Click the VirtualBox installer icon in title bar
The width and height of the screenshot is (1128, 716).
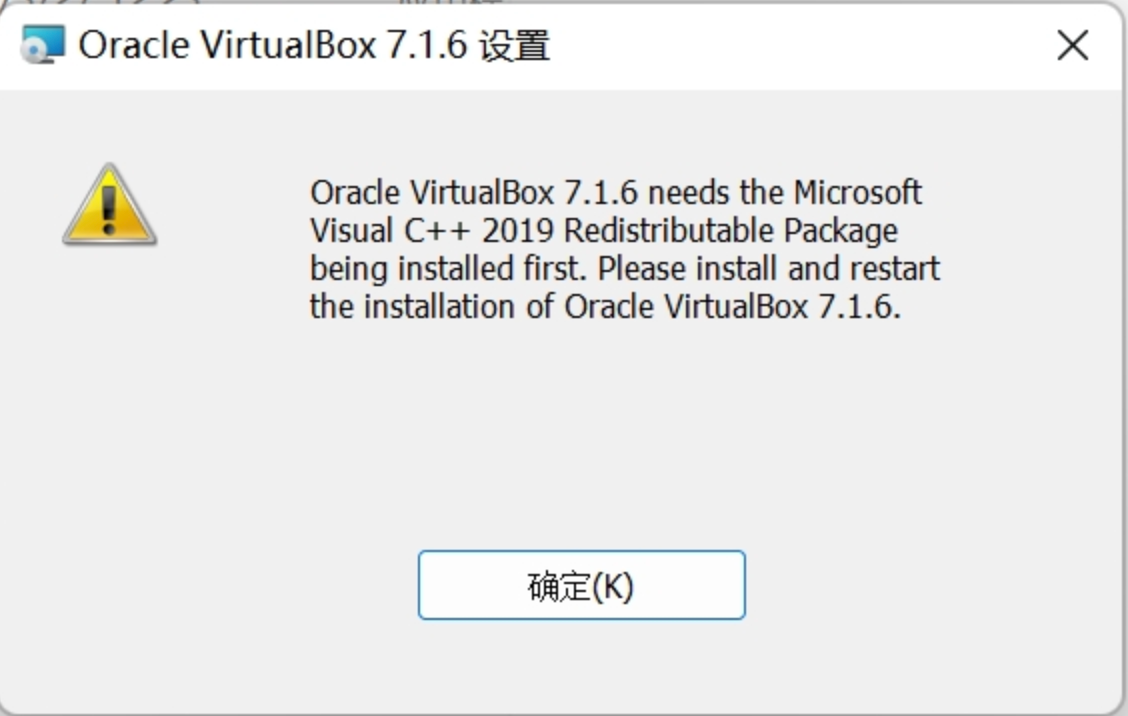point(42,45)
